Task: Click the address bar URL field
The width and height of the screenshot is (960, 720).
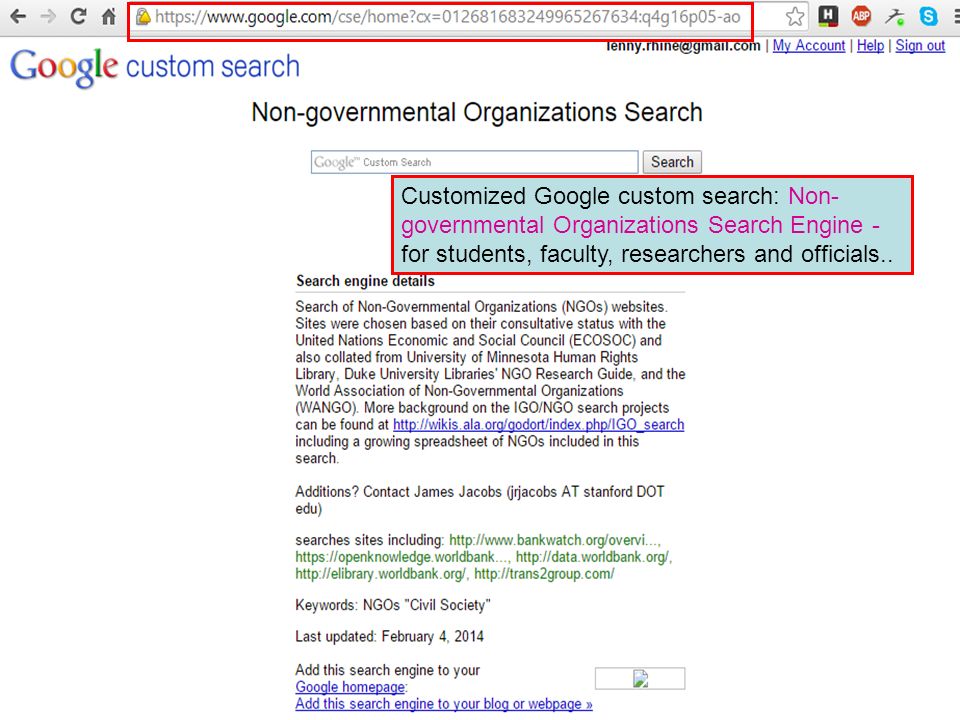Action: pyautogui.click(x=447, y=17)
